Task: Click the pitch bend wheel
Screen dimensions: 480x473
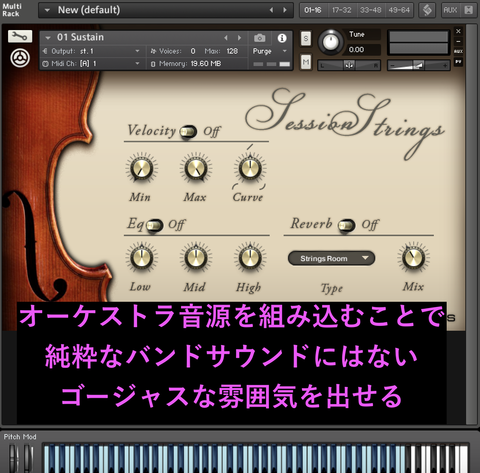Action: pos(14,458)
